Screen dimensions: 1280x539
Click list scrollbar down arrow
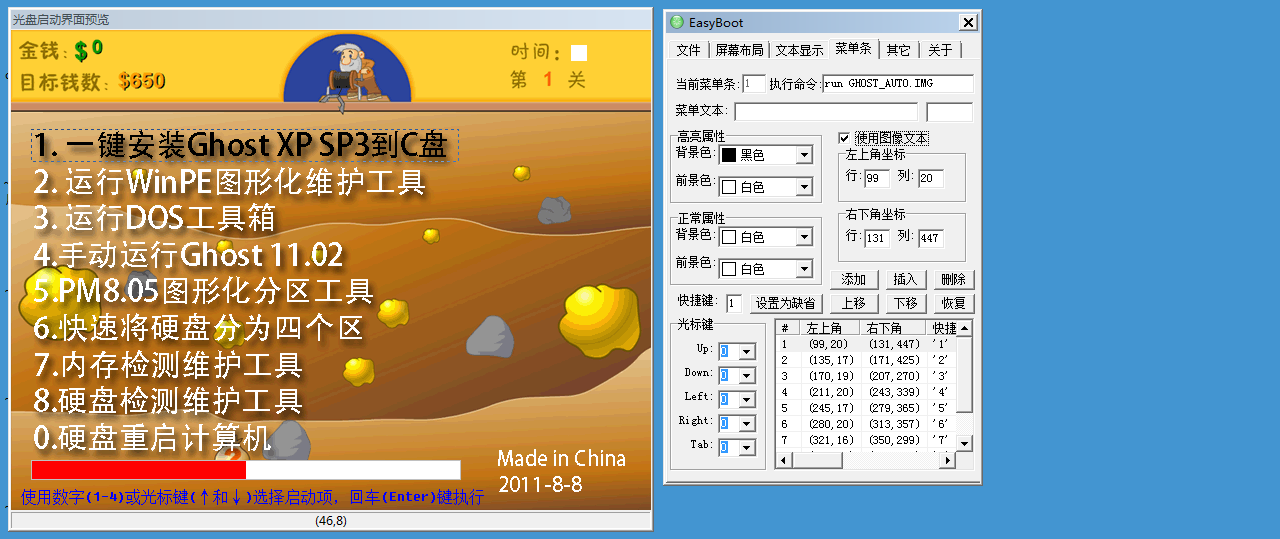pyautogui.click(x=965, y=443)
